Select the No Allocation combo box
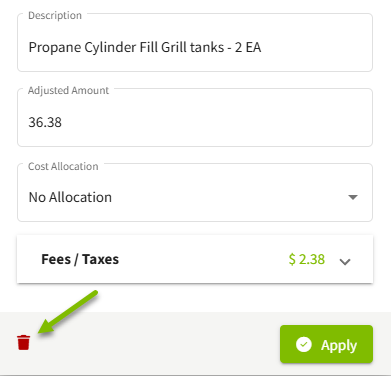Screen dimensions: 391x376 tap(195, 193)
